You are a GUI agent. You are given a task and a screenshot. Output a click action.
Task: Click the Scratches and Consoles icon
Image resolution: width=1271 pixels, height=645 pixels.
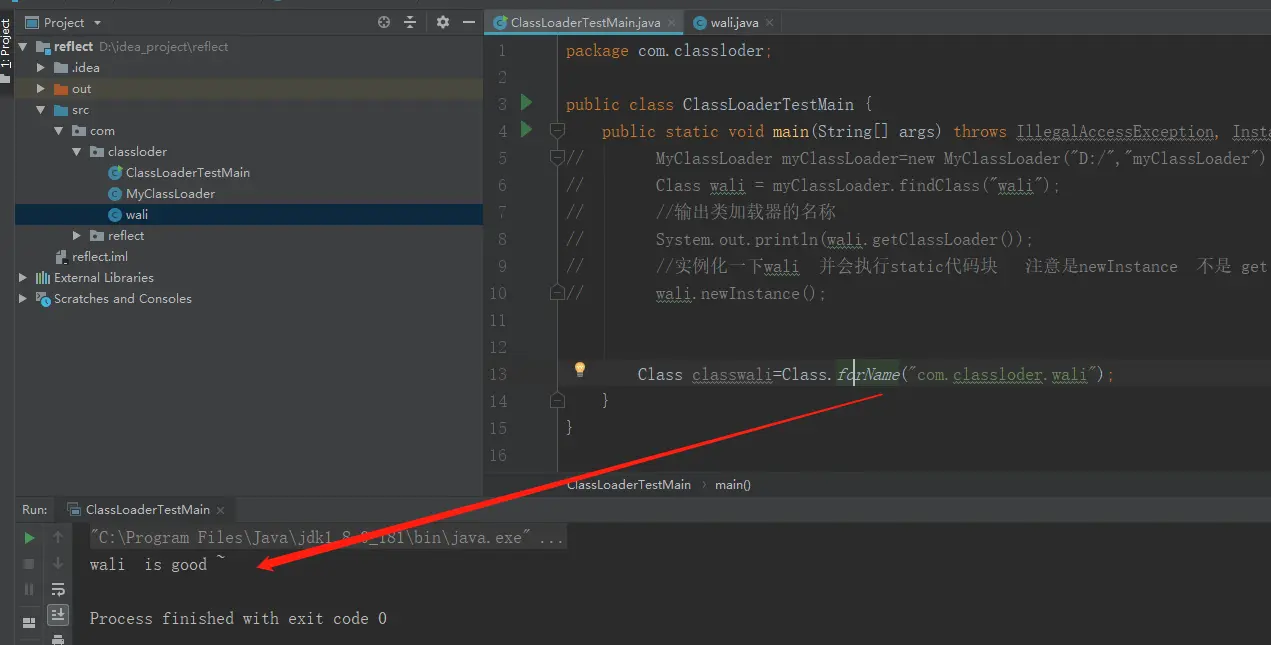[x=43, y=298]
